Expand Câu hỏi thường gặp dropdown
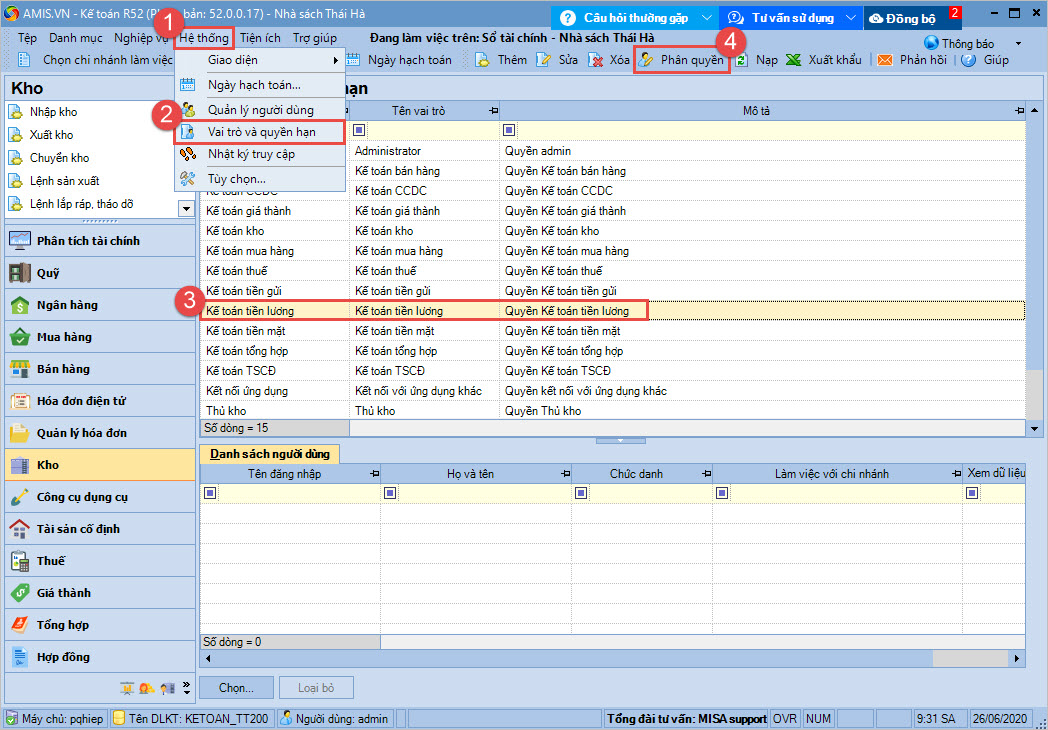 [x=707, y=17]
